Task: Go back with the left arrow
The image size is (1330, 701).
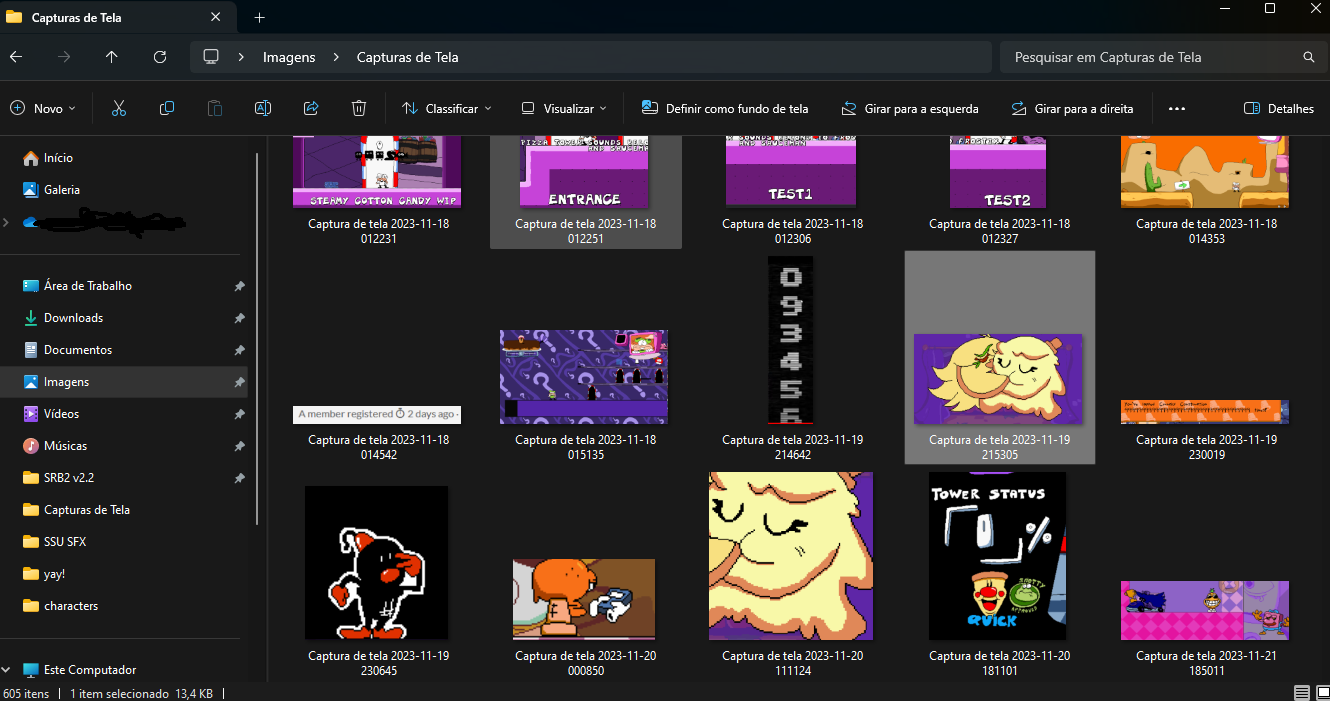Action: click(x=16, y=57)
